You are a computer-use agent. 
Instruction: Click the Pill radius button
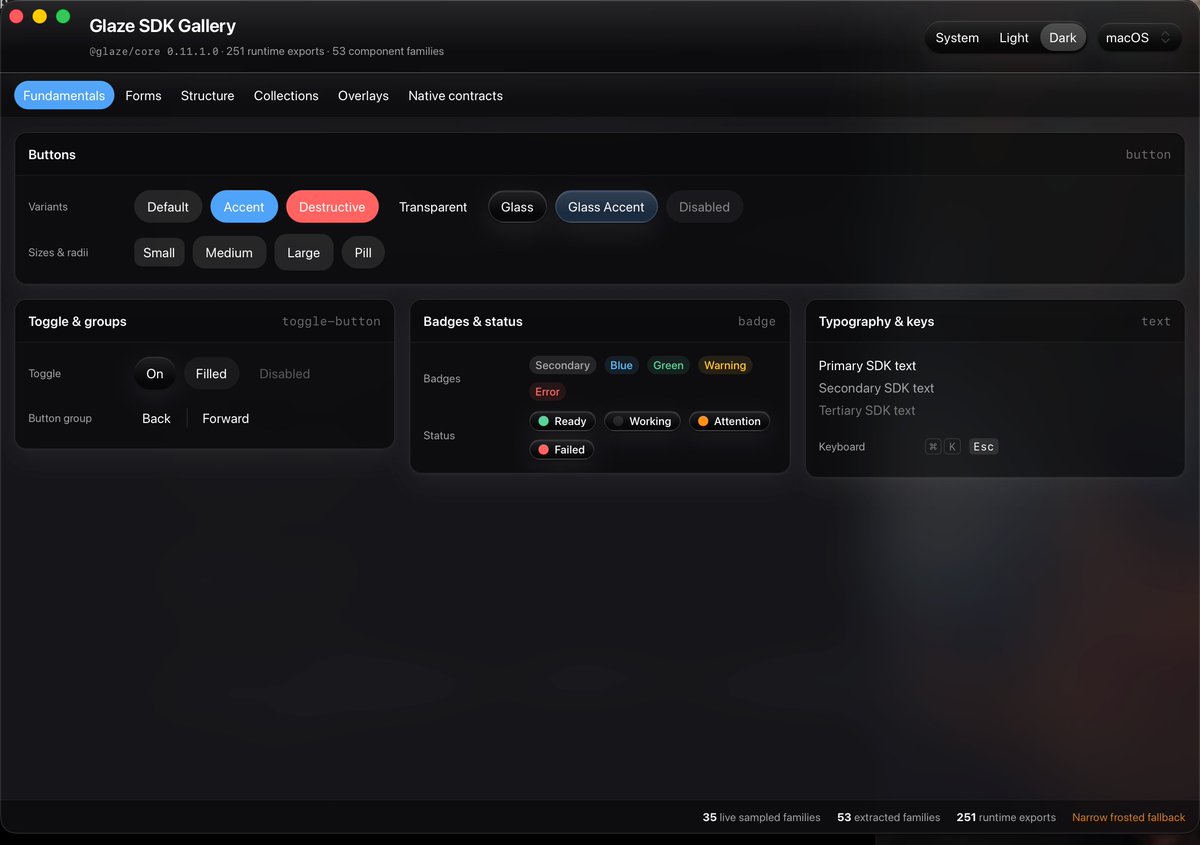pyautogui.click(x=363, y=253)
